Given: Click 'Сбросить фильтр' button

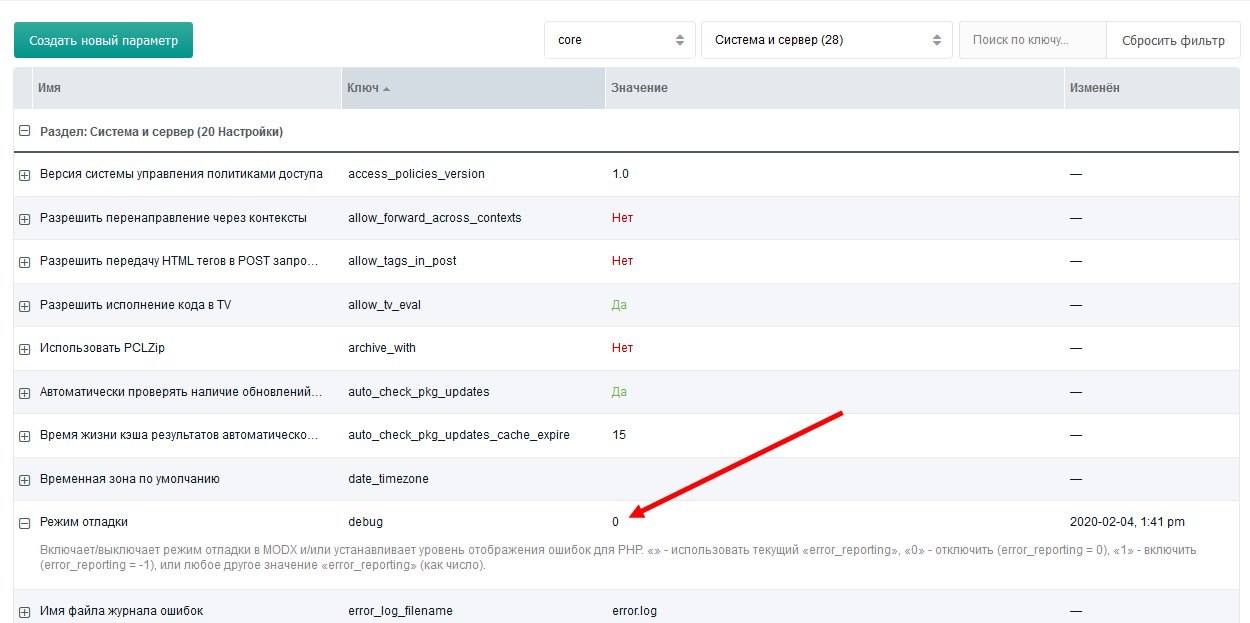Looking at the screenshot, I should coord(1173,40).
